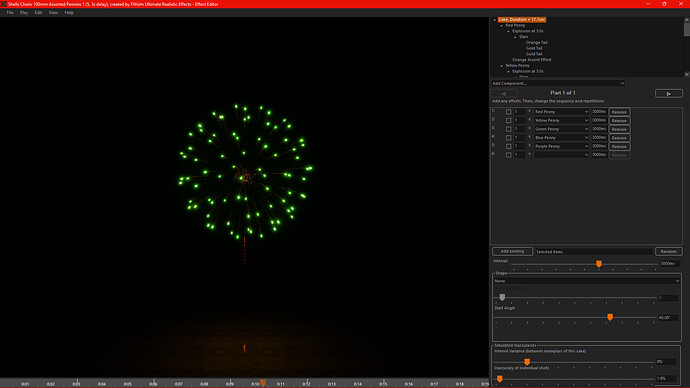Select Orange Accent Effect in the tree
Viewport: 690px width, 388px height.
tap(532, 60)
